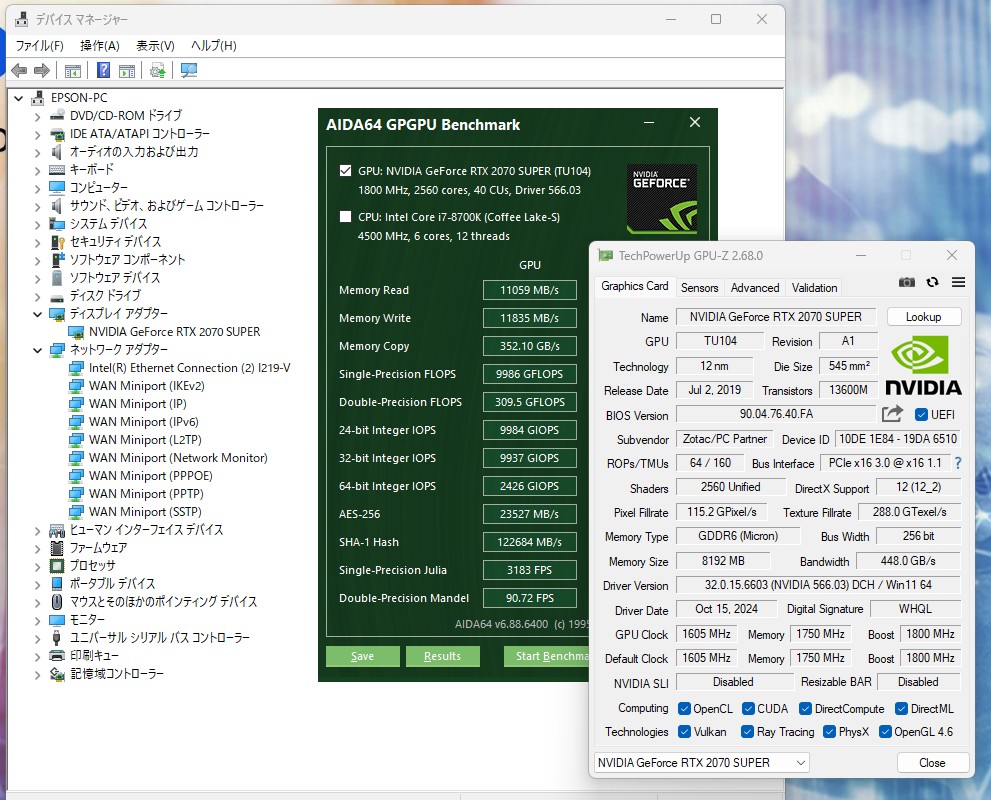This screenshot has width=991, height=800.
Task: Click the update driver icon in Device Manager toolbar
Action: (x=157, y=70)
